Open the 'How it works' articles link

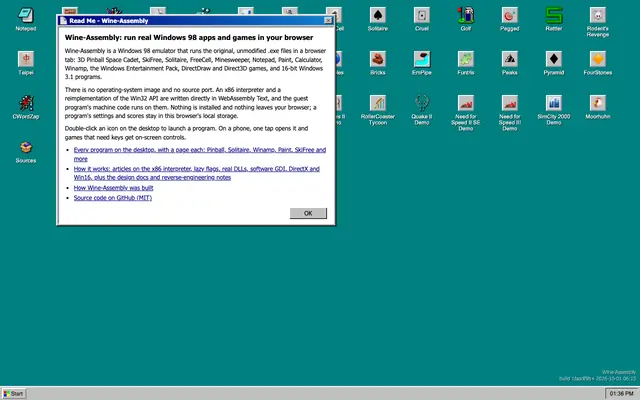click(197, 173)
